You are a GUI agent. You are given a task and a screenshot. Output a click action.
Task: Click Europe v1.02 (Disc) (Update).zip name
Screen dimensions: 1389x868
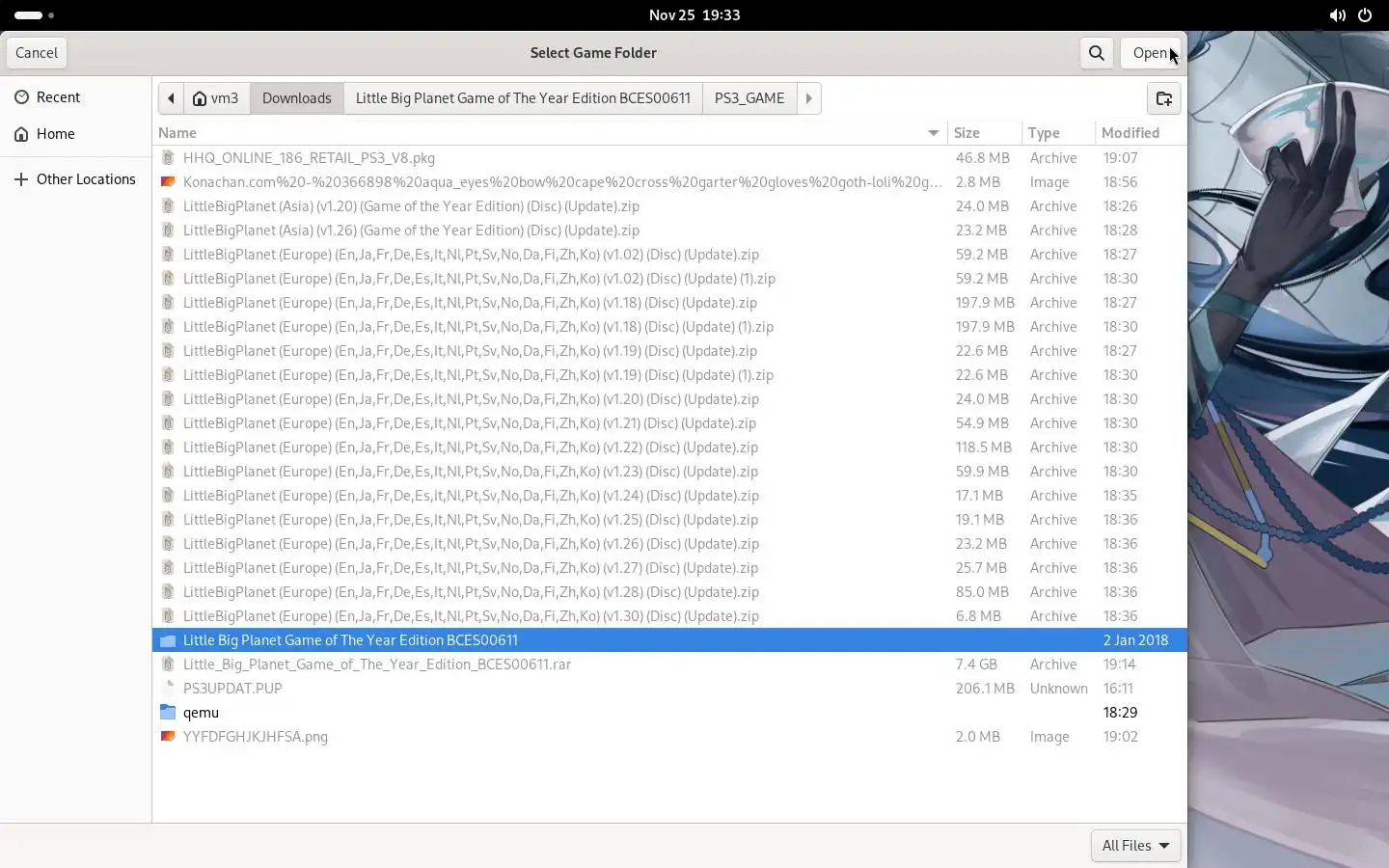click(x=471, y=255)
